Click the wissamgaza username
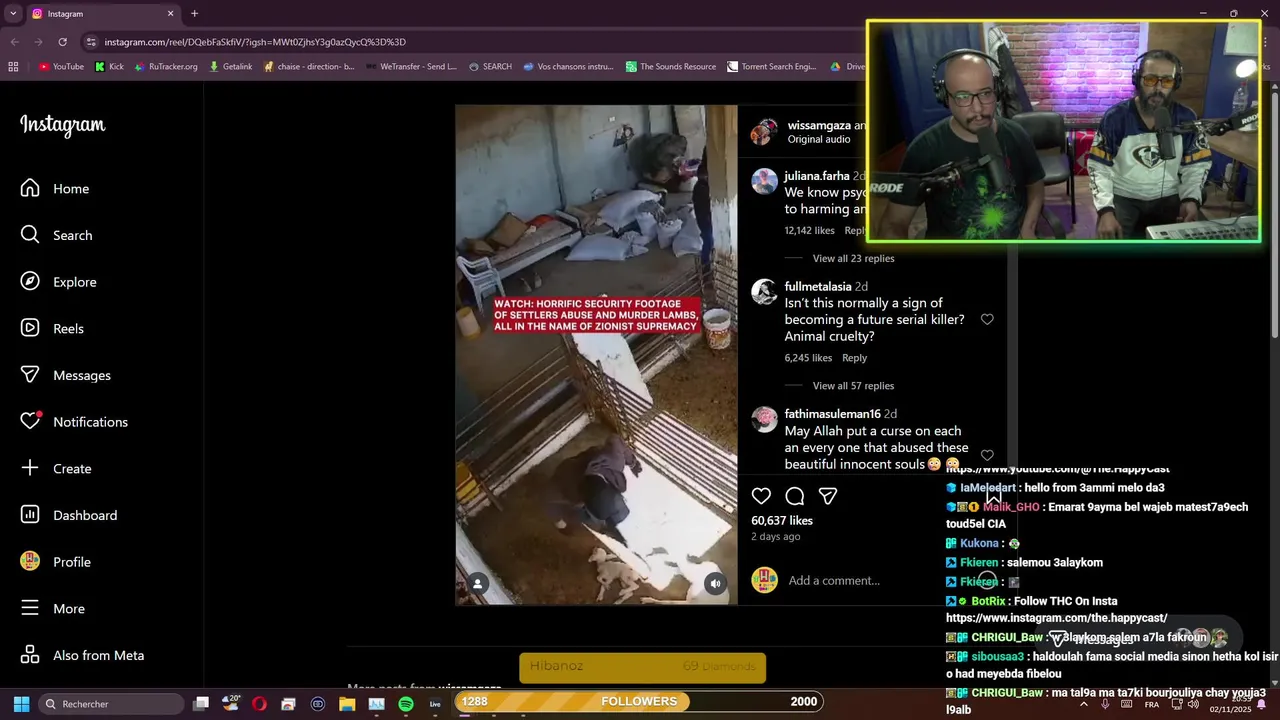 click(819, 125)
